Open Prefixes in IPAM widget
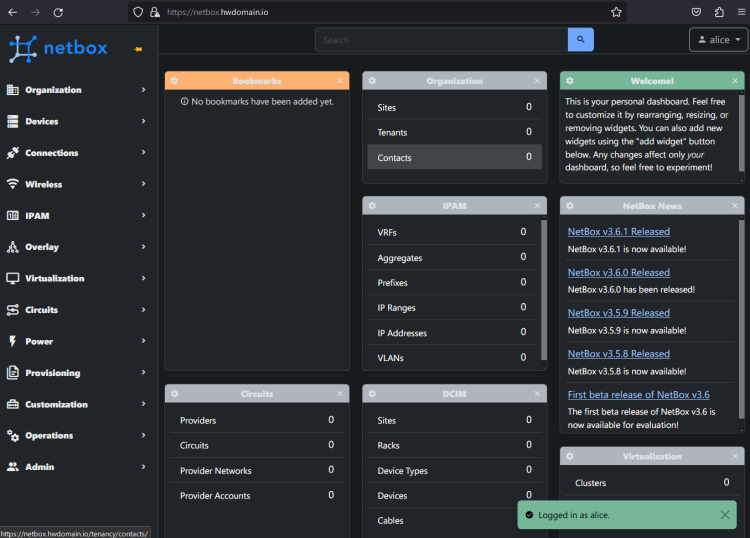Viewport: 750px width, 538px height. click(x=452, y=283)
